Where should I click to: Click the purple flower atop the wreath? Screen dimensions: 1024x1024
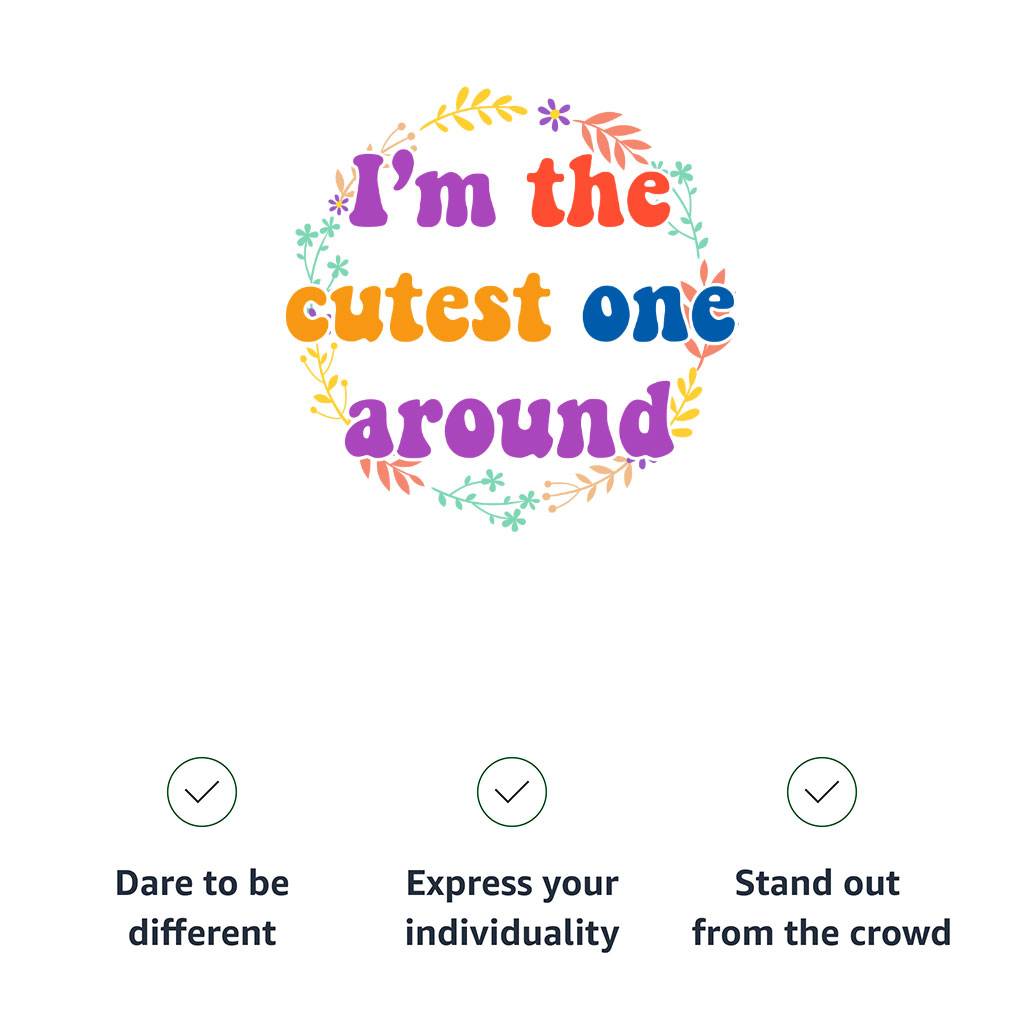[553, 114]
